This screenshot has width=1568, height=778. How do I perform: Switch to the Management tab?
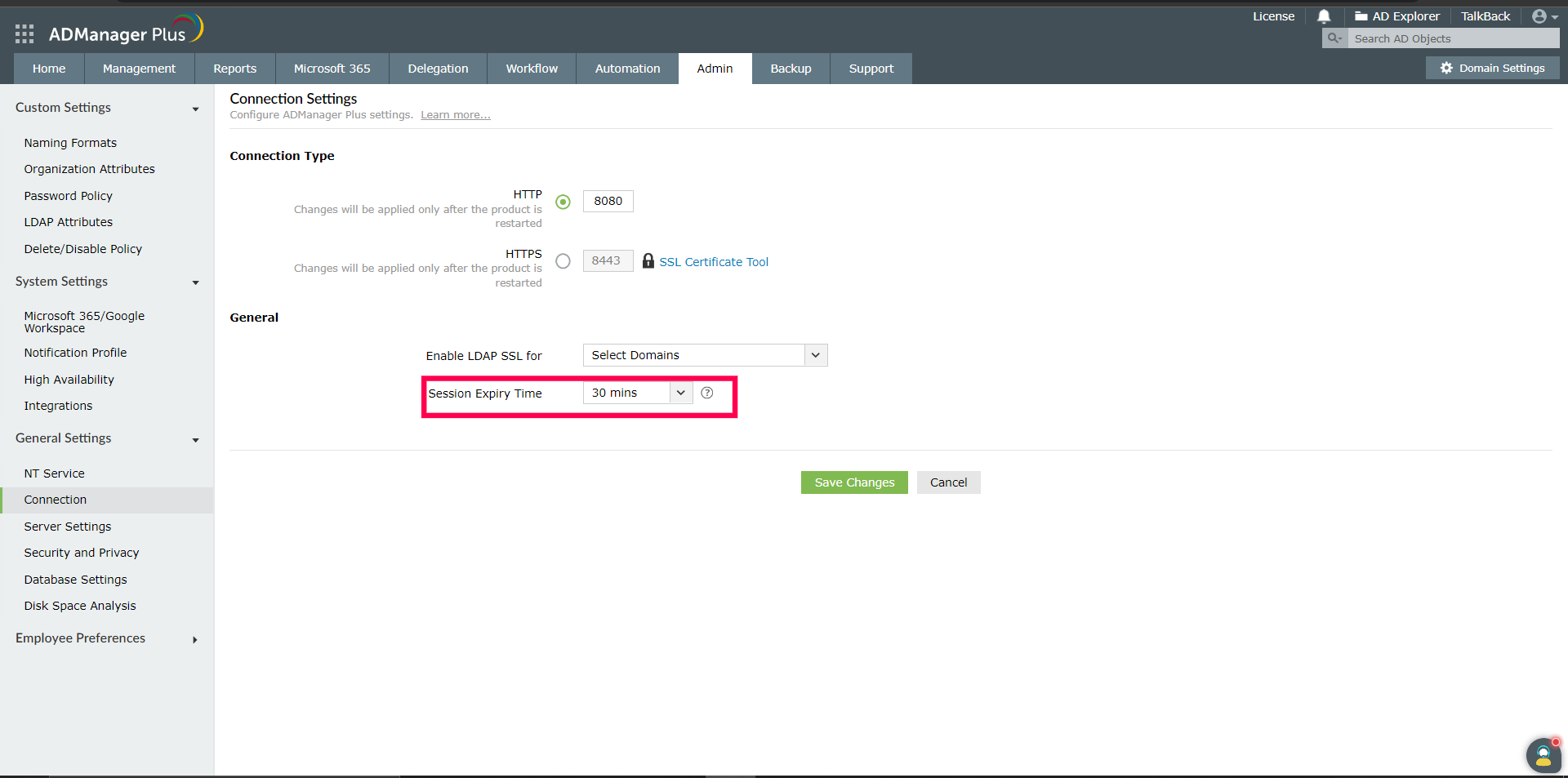140,69
